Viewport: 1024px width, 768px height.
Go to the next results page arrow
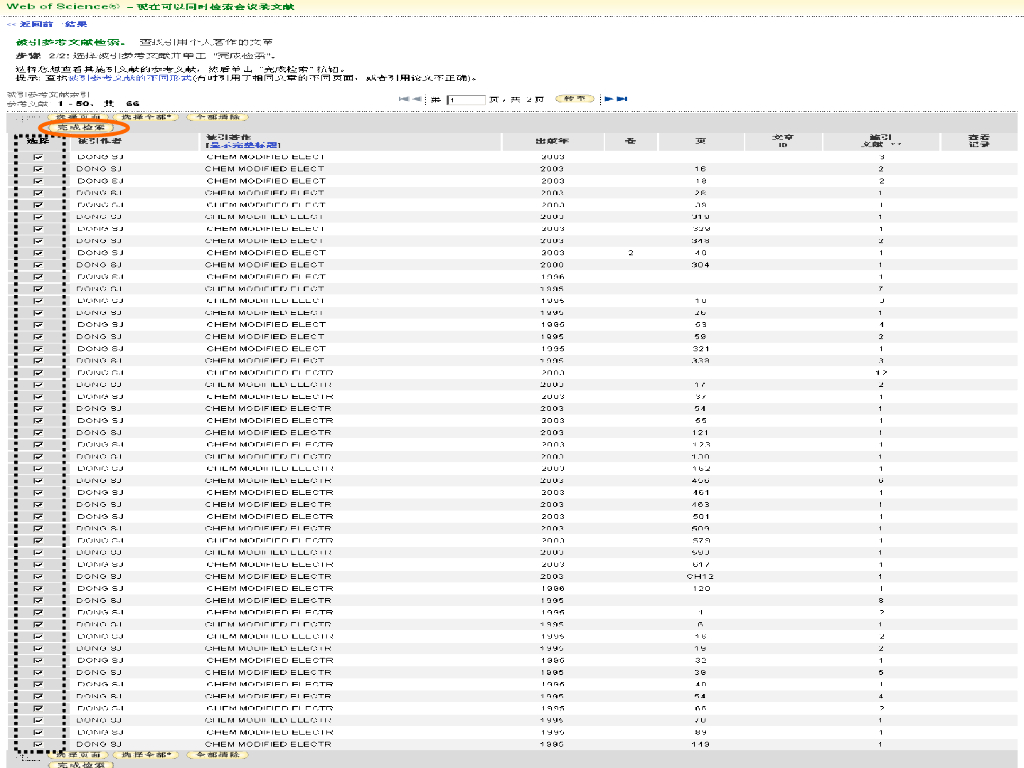[x=607, y=99]
